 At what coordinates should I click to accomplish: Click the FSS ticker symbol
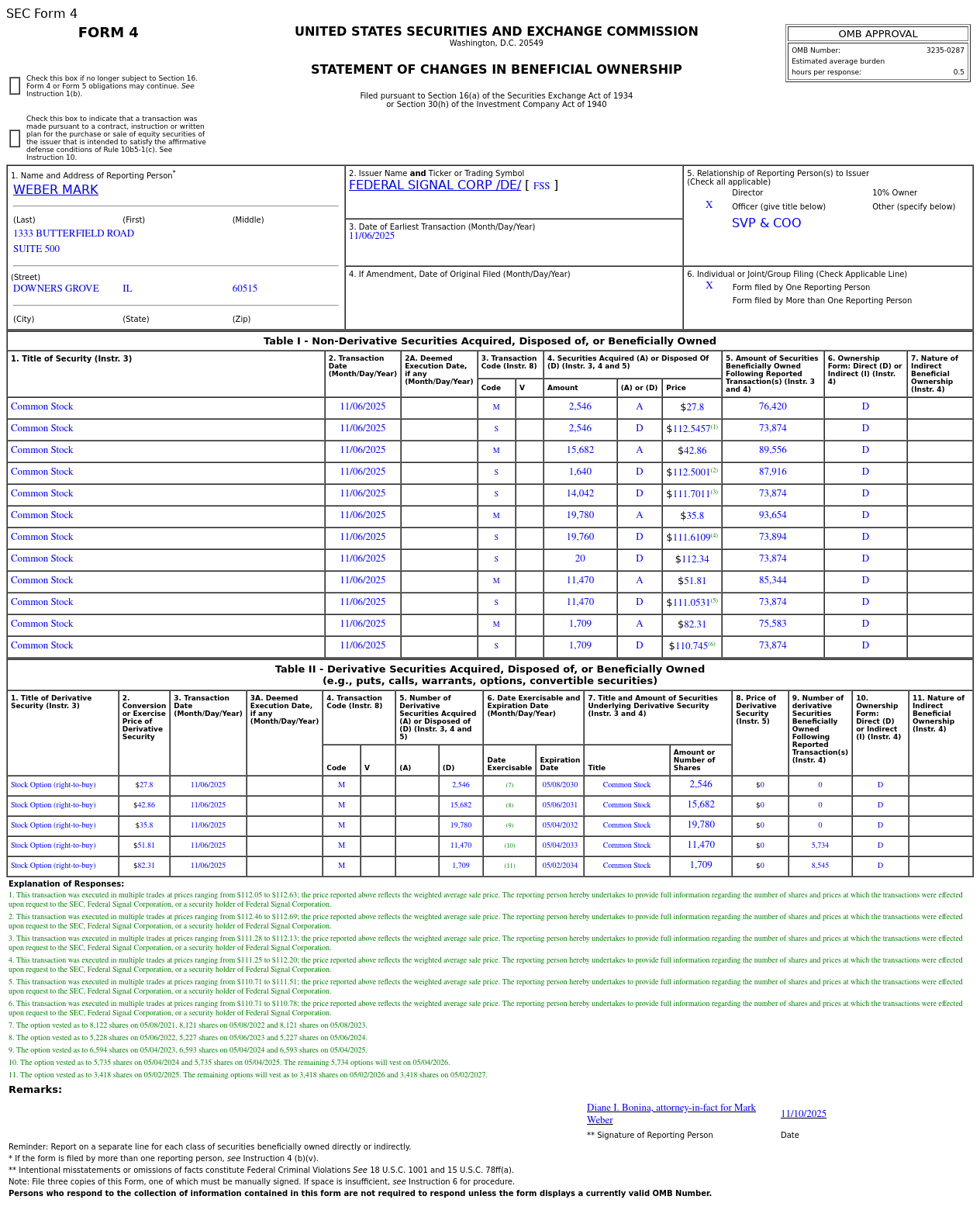[541, 186]
